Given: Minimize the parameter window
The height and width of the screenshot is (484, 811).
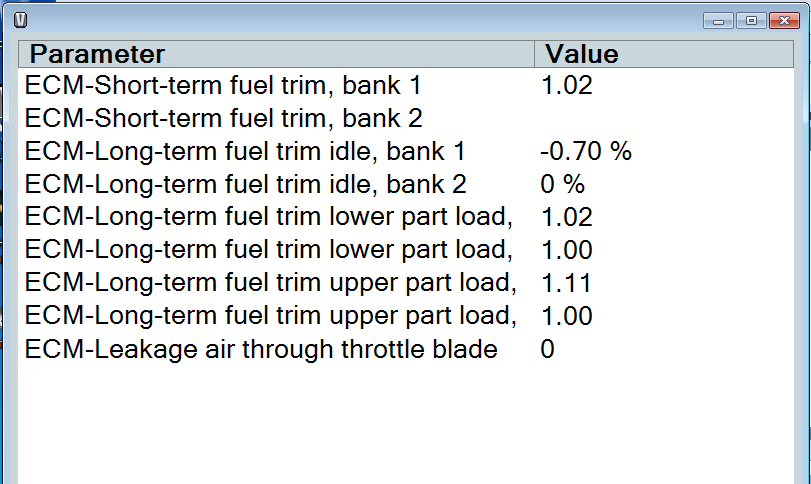Looking at the screenshot, I should (717, 20).
